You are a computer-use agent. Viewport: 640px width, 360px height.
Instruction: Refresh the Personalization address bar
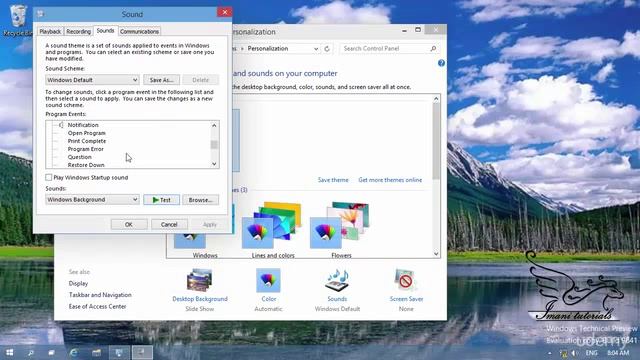pyautogui.click(x=327, y=49)
